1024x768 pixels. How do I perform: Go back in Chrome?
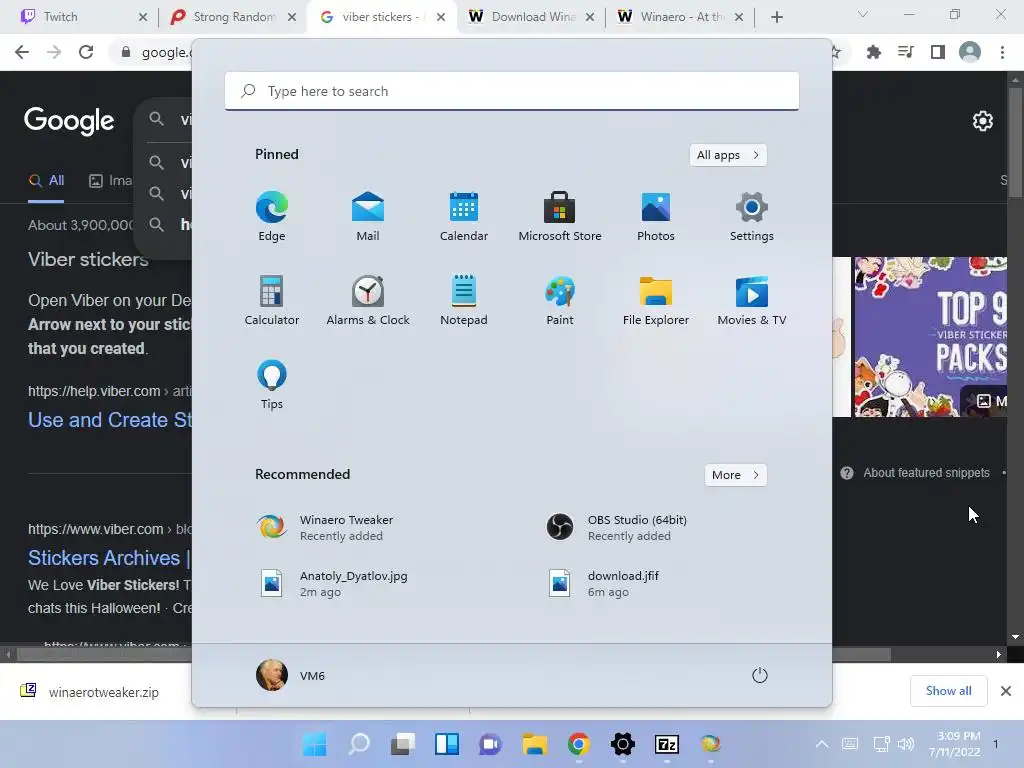[22, 52]
